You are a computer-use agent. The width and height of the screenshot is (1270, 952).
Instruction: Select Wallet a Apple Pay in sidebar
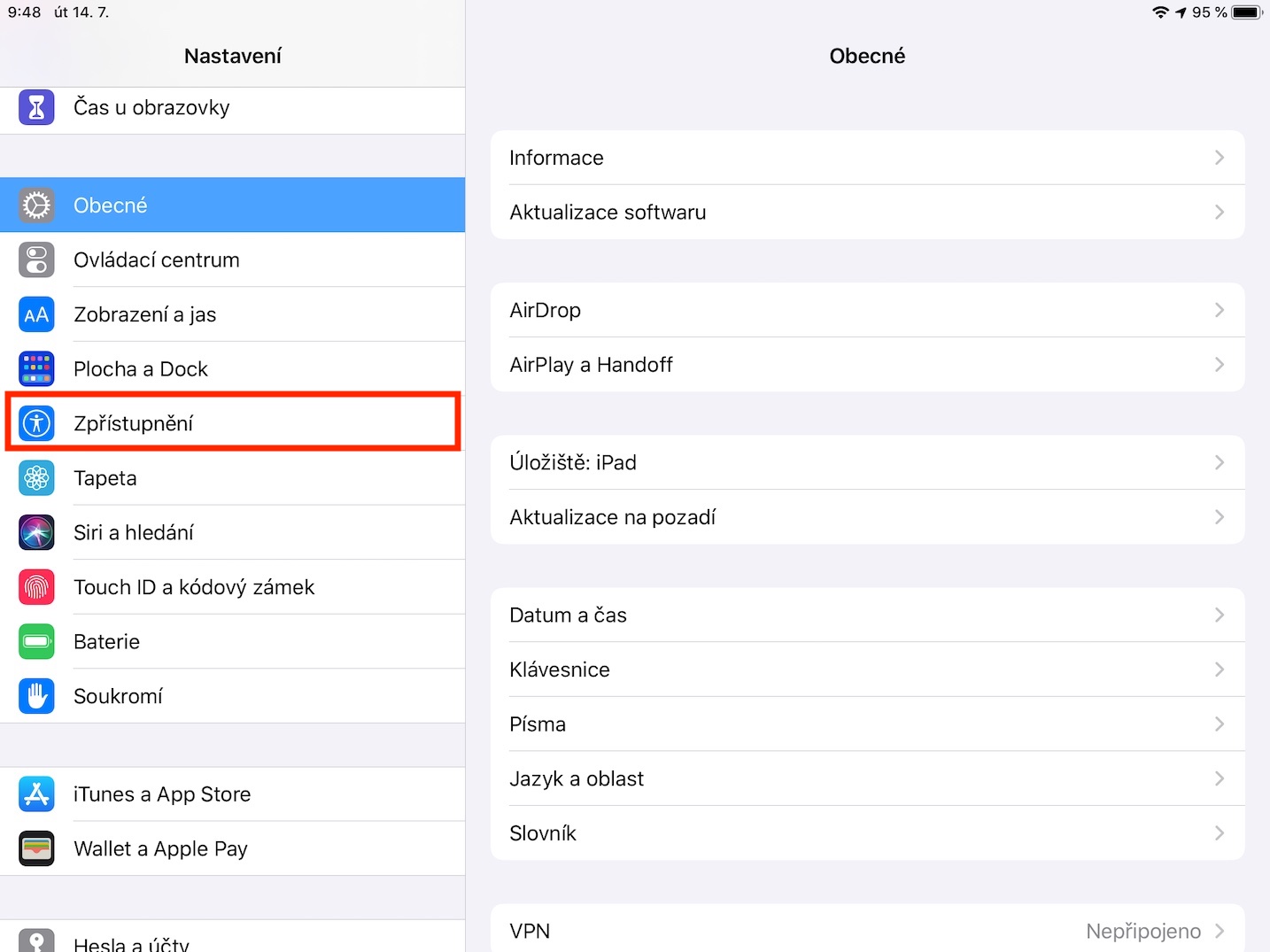(160, 848)
